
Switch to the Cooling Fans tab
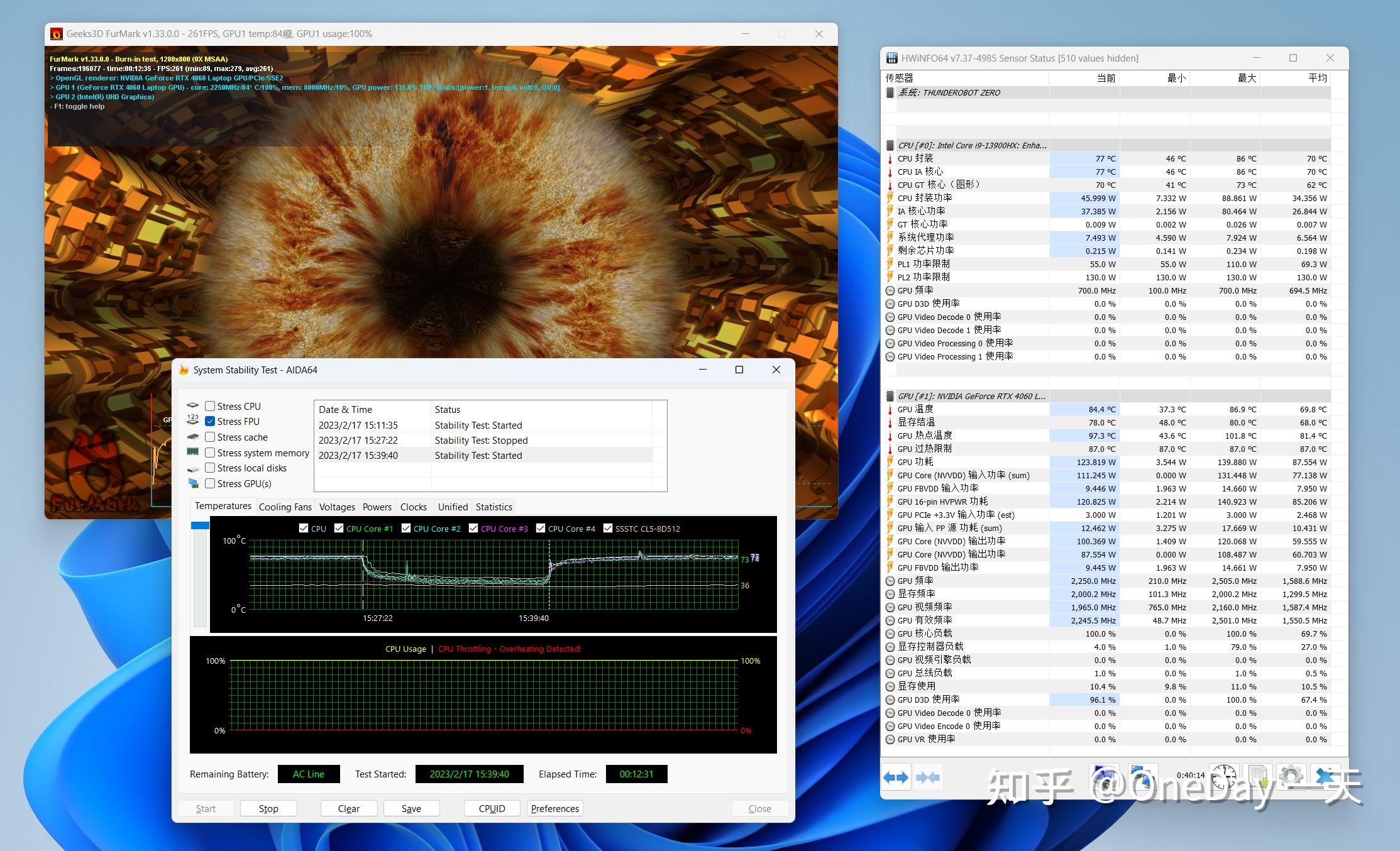coord(285,507)
